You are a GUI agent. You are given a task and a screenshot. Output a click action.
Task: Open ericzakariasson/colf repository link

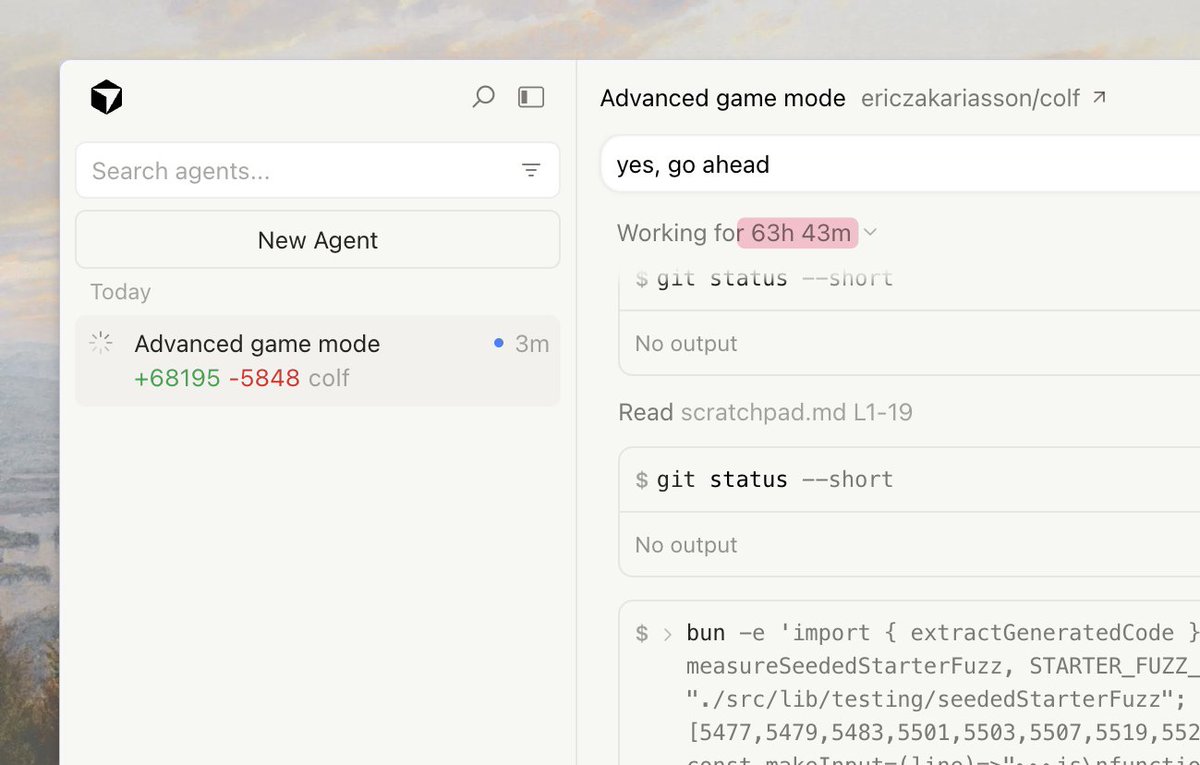pos(970,98)
